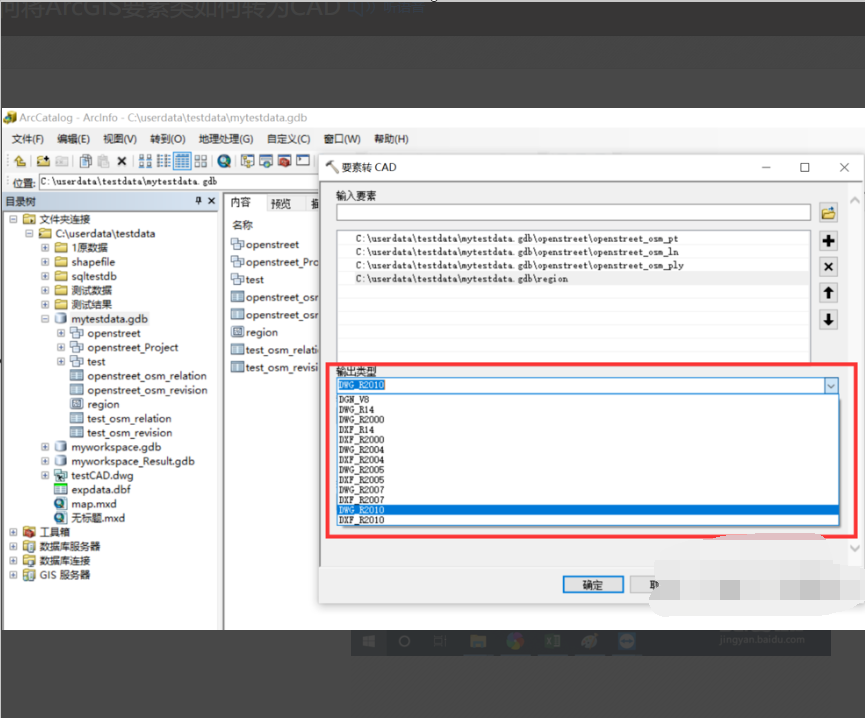Open the Python window icon
The height and width of the screenshot is (718, 865).
303,160
